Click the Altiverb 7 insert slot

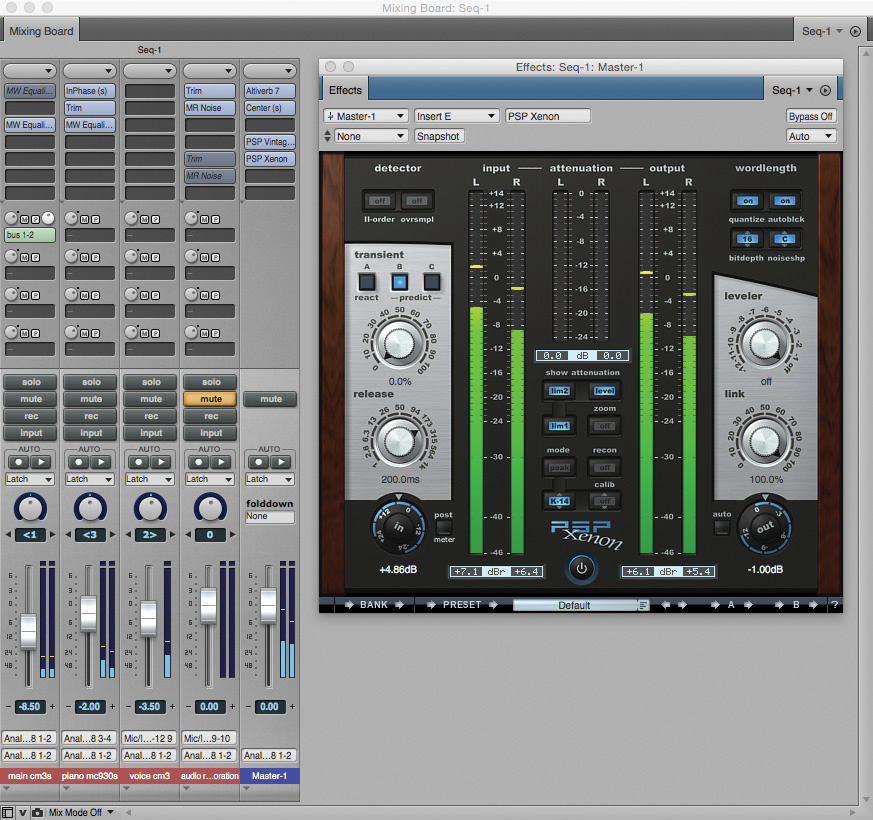(270, 91)
